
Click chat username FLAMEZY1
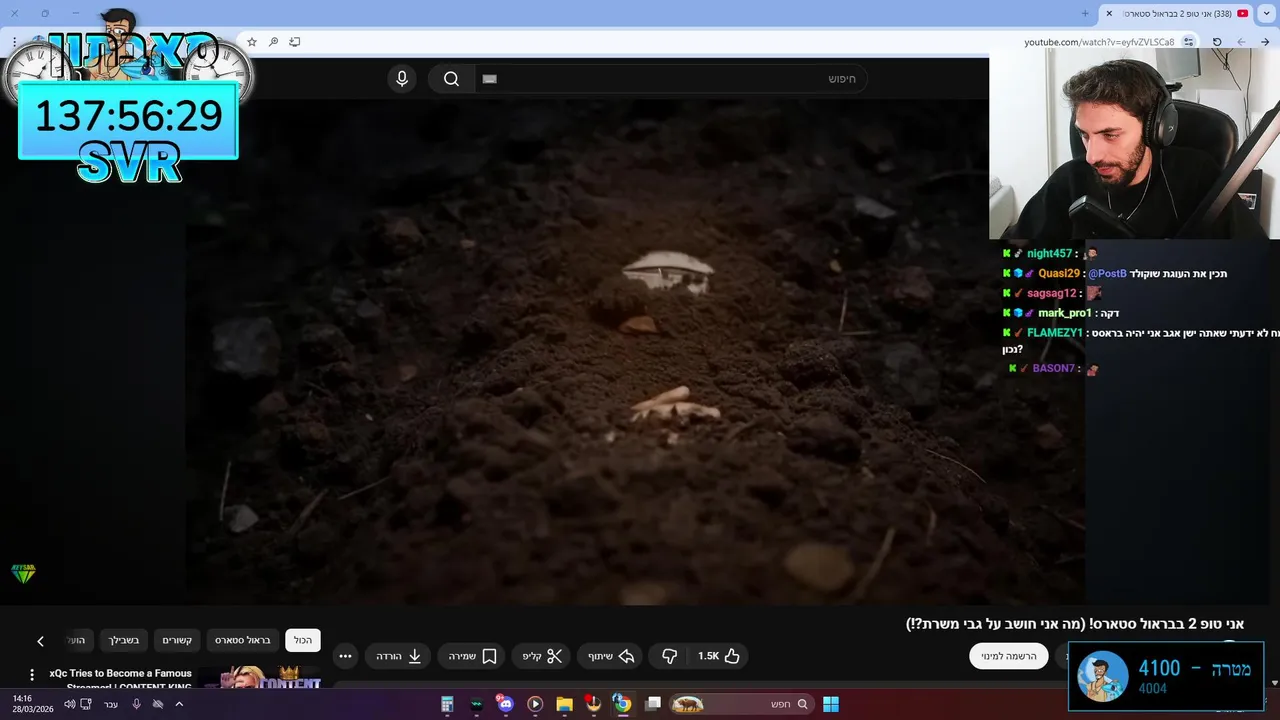point(1055,333)
